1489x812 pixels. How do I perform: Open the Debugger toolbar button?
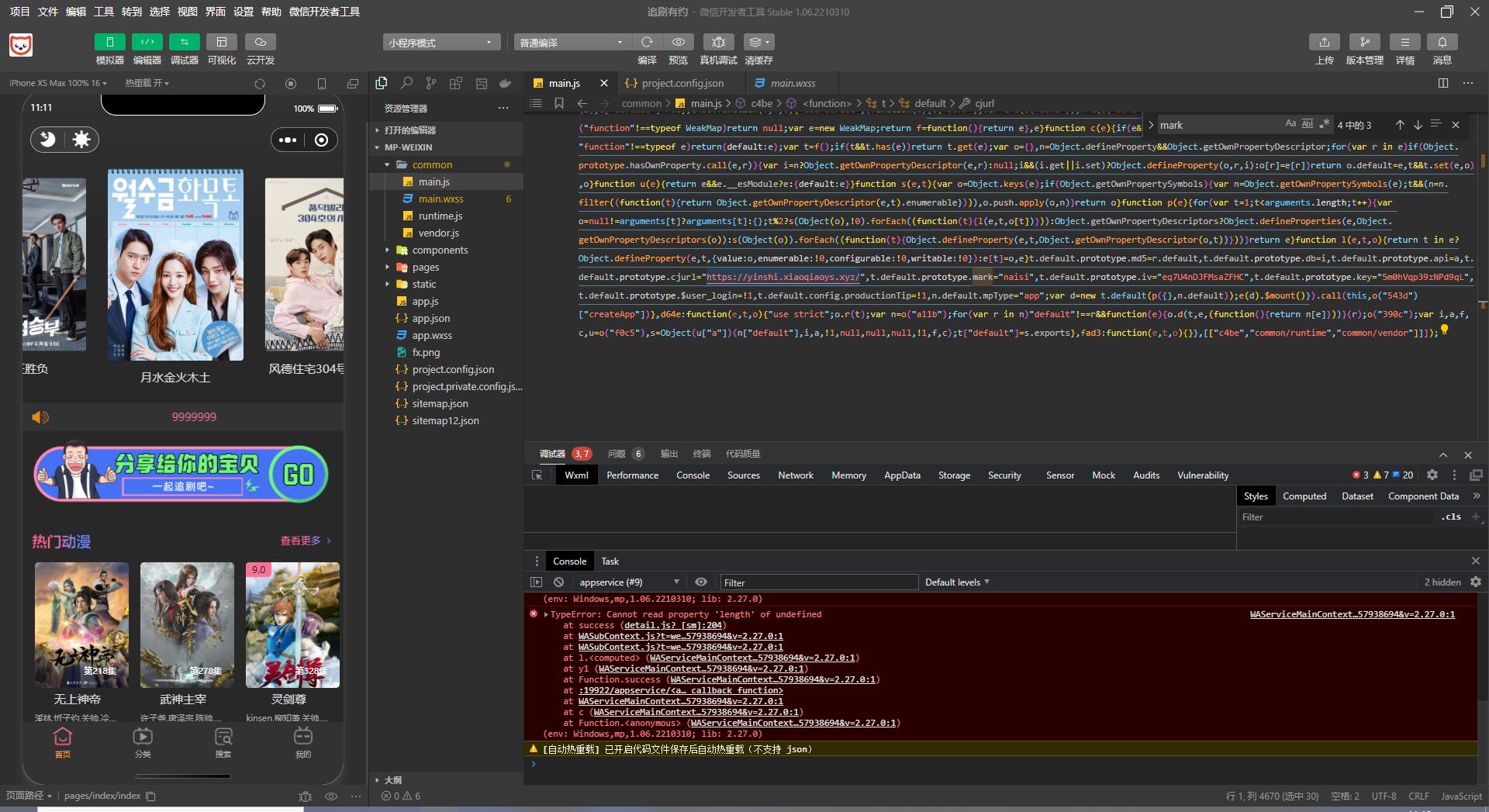[x=184, y=42]
